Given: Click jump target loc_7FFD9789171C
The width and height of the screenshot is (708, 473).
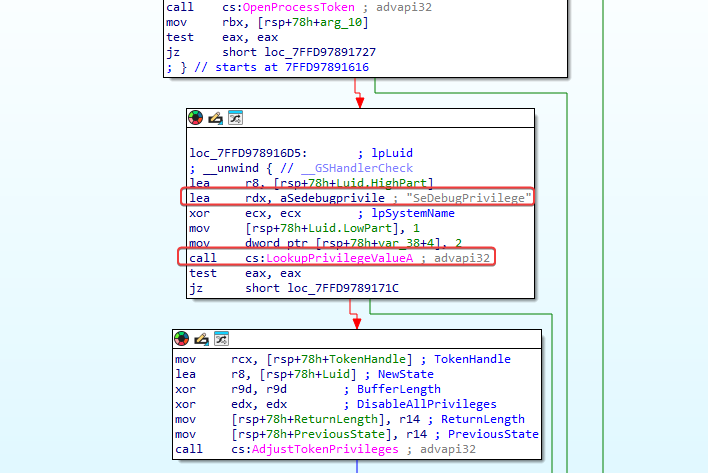Looking at the screenshot, I should click(343, 288).
